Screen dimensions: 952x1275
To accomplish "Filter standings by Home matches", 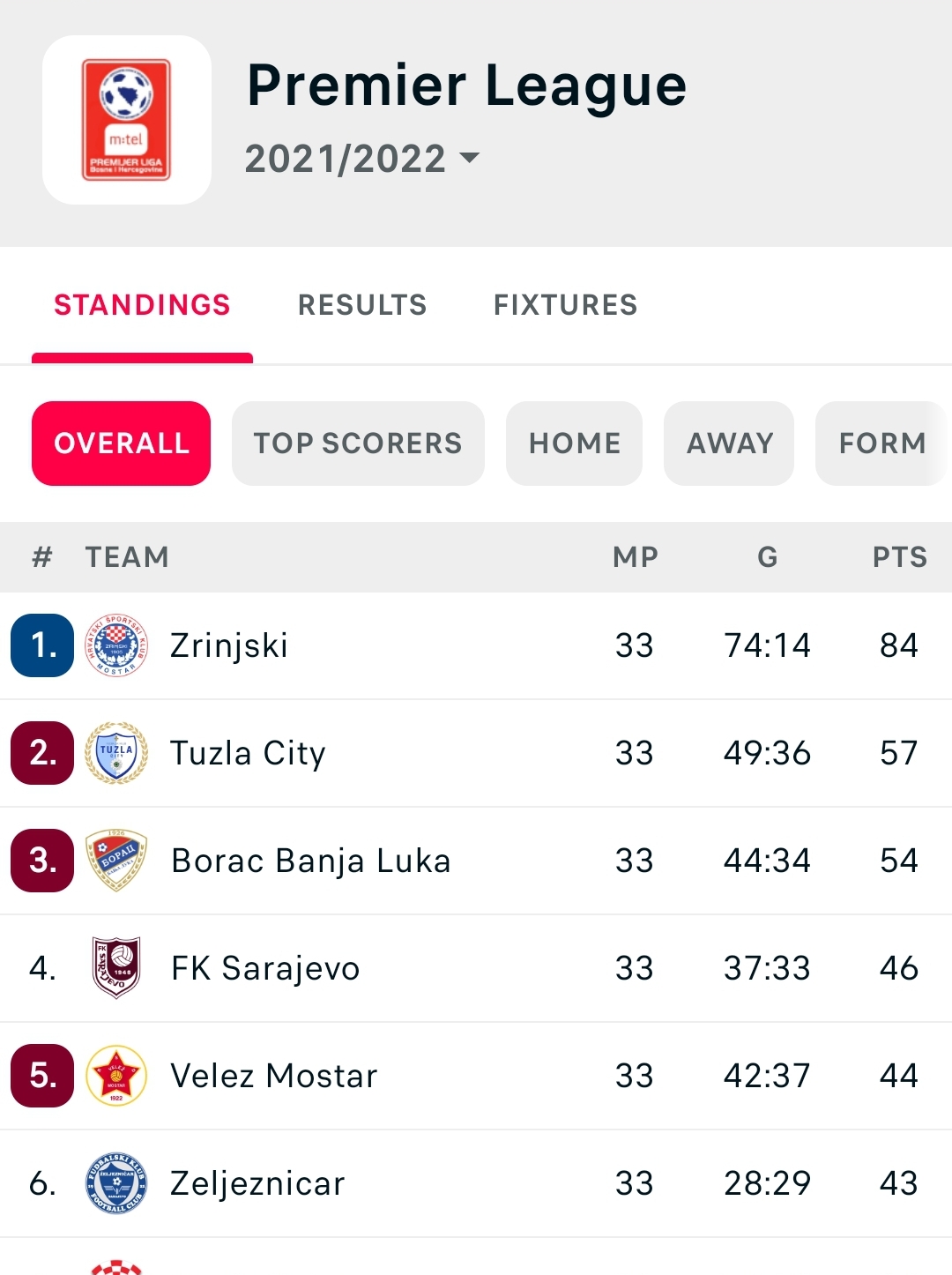I will pyautogui.click(x=575, y=444).
